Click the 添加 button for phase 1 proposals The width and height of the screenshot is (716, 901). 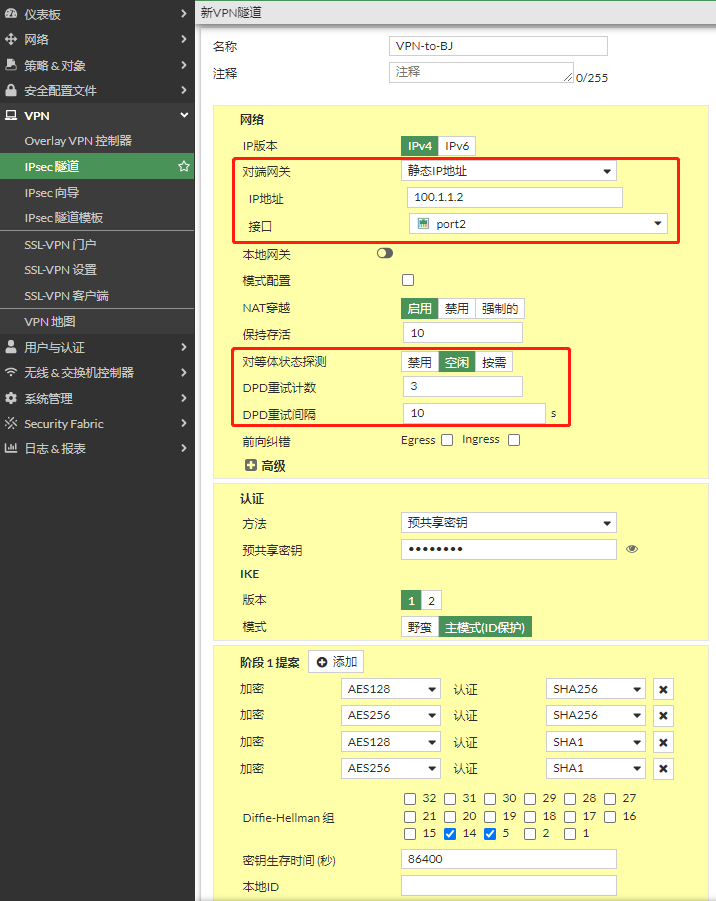[x=336, y=662]
